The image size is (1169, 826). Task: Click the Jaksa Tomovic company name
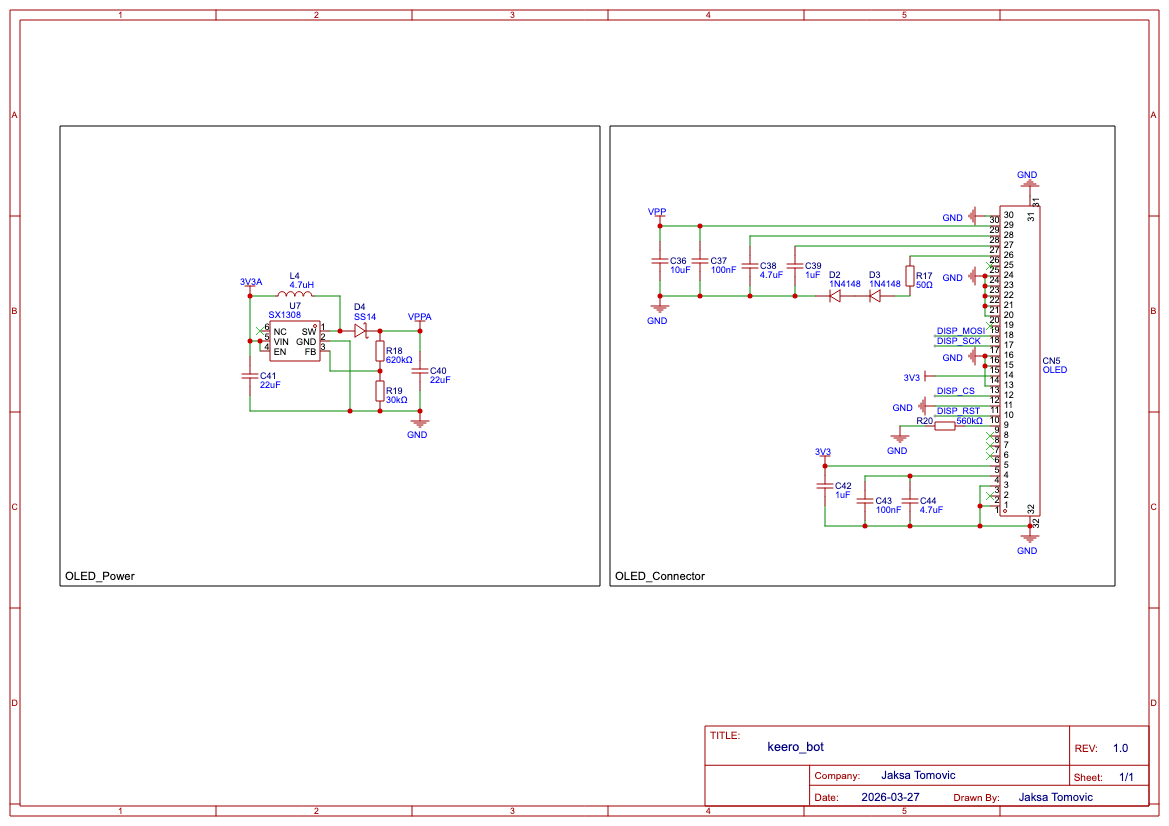click(x=916, y=774)
